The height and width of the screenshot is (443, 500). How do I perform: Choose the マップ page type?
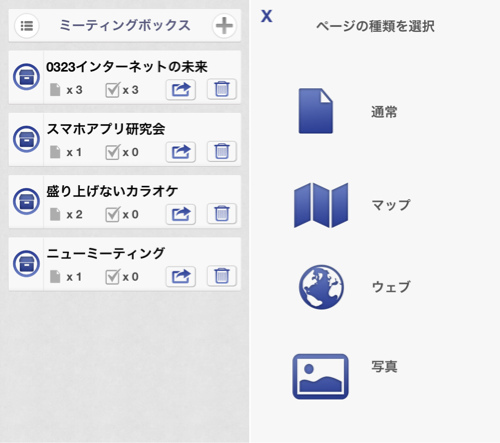click(x=321, y=205)
